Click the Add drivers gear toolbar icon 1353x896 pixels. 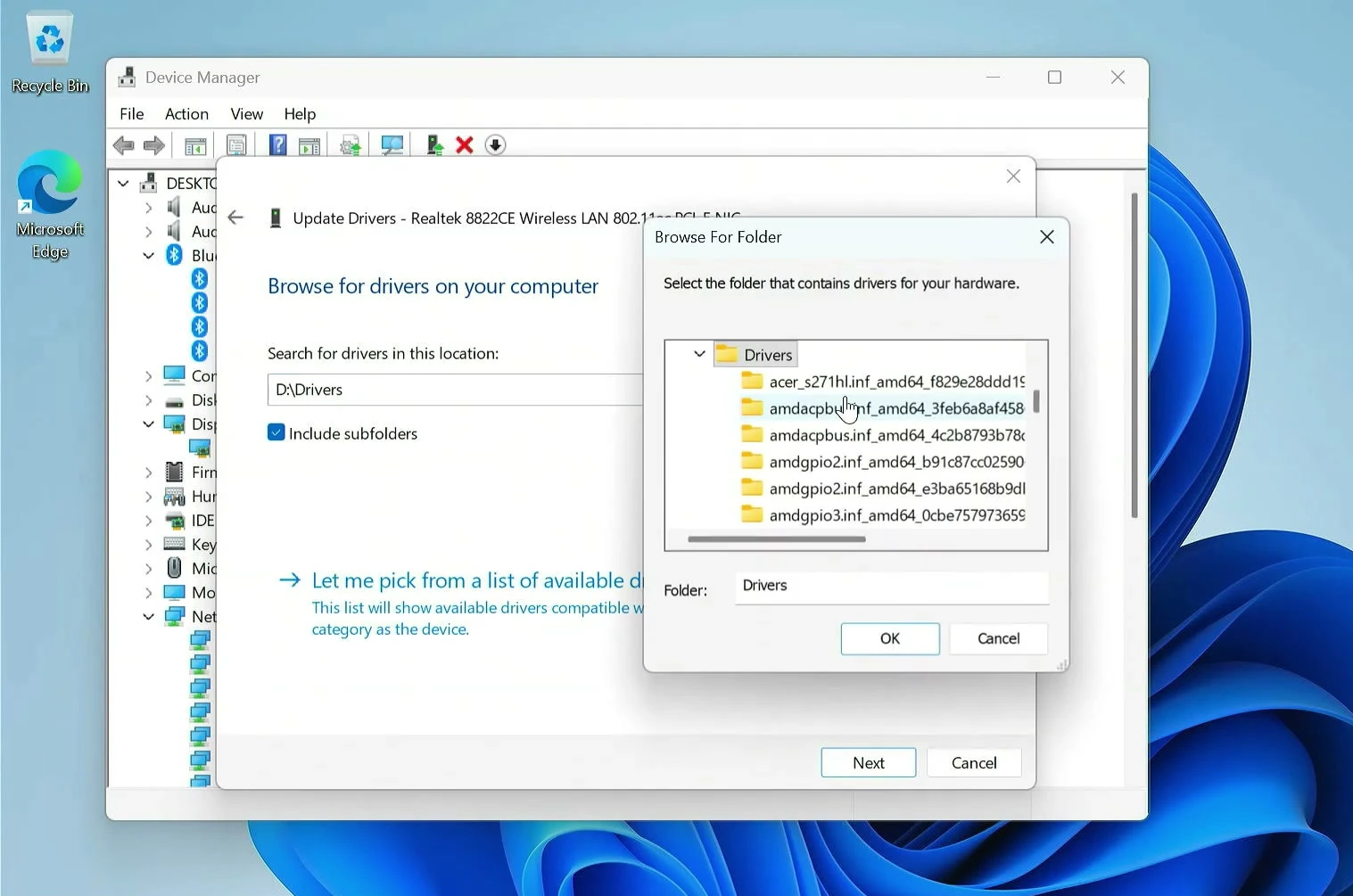[351, 145]
